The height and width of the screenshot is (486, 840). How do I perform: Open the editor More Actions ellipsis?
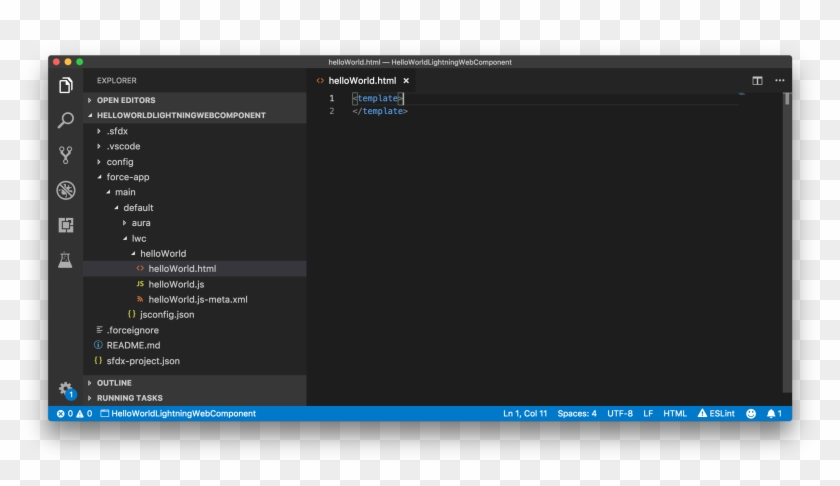779,80
